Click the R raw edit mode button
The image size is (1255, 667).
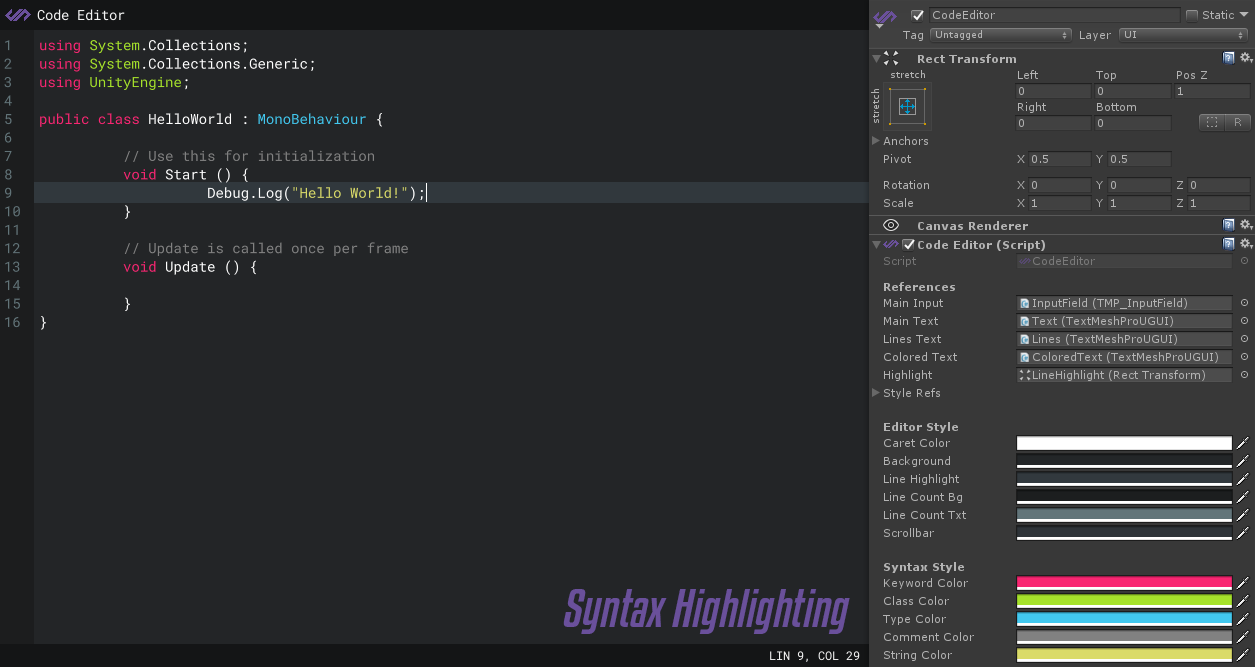point(1239,122)
